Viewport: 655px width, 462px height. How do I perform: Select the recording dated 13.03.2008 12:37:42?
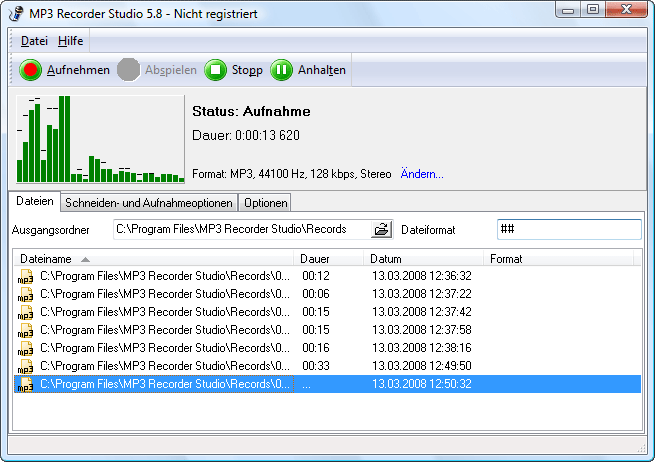point(328,312)
